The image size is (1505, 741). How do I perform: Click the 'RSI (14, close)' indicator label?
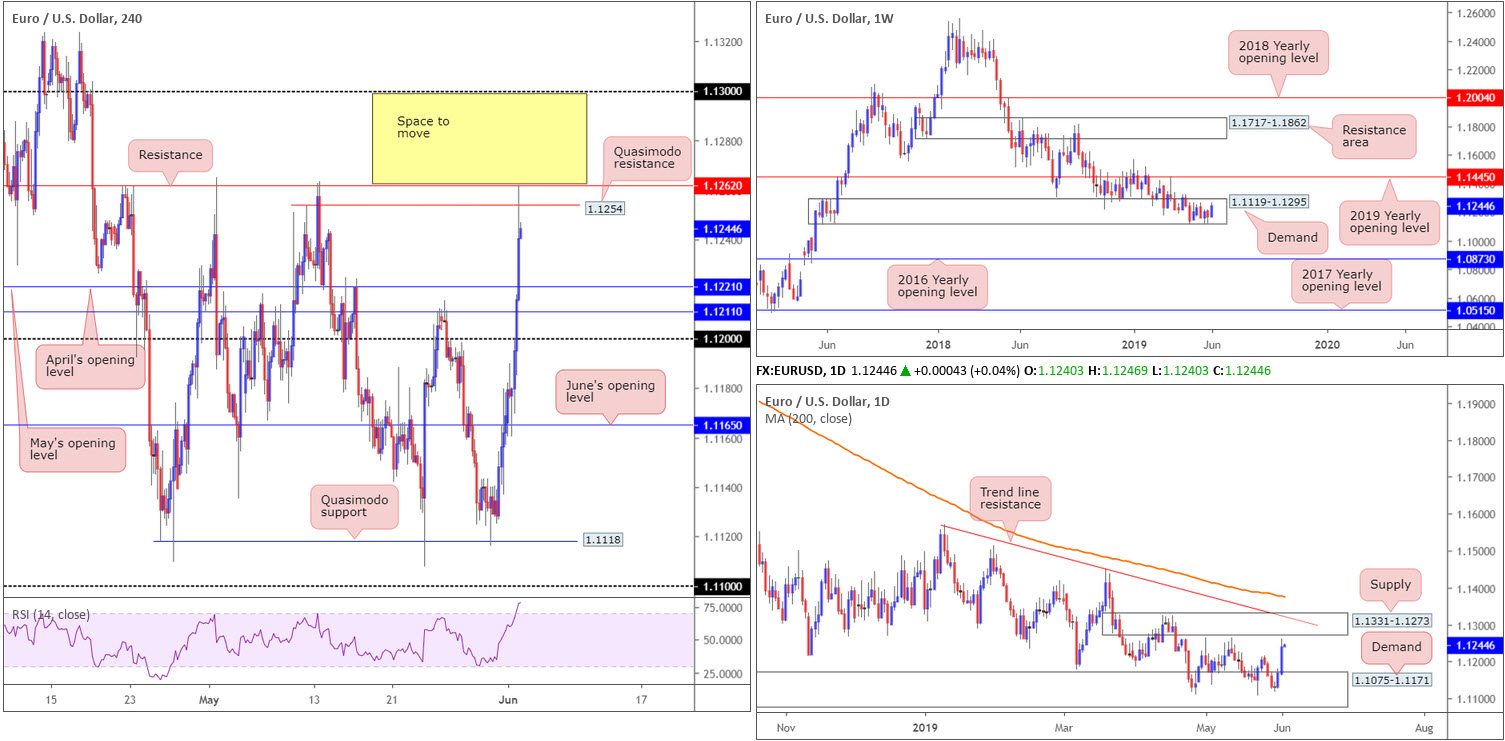coord(49,614)
